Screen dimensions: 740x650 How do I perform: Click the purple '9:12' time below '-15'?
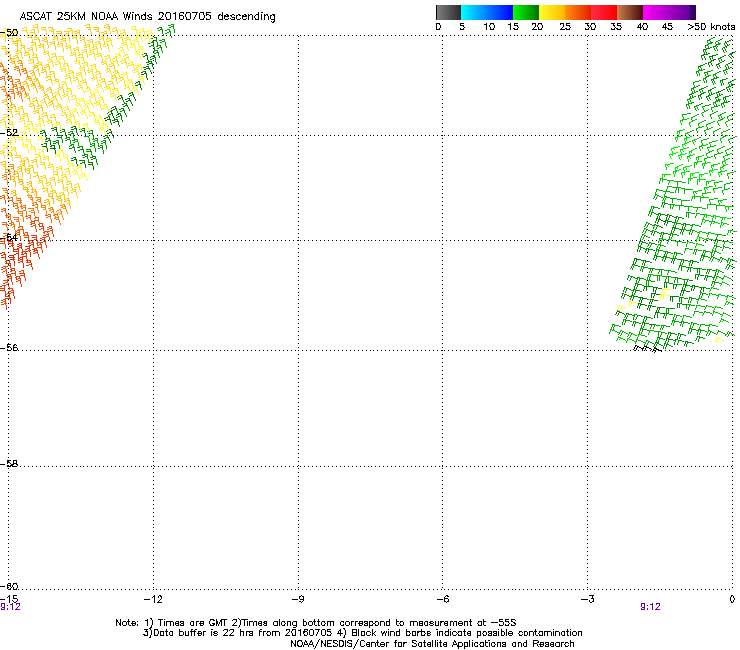pos(10,607)
